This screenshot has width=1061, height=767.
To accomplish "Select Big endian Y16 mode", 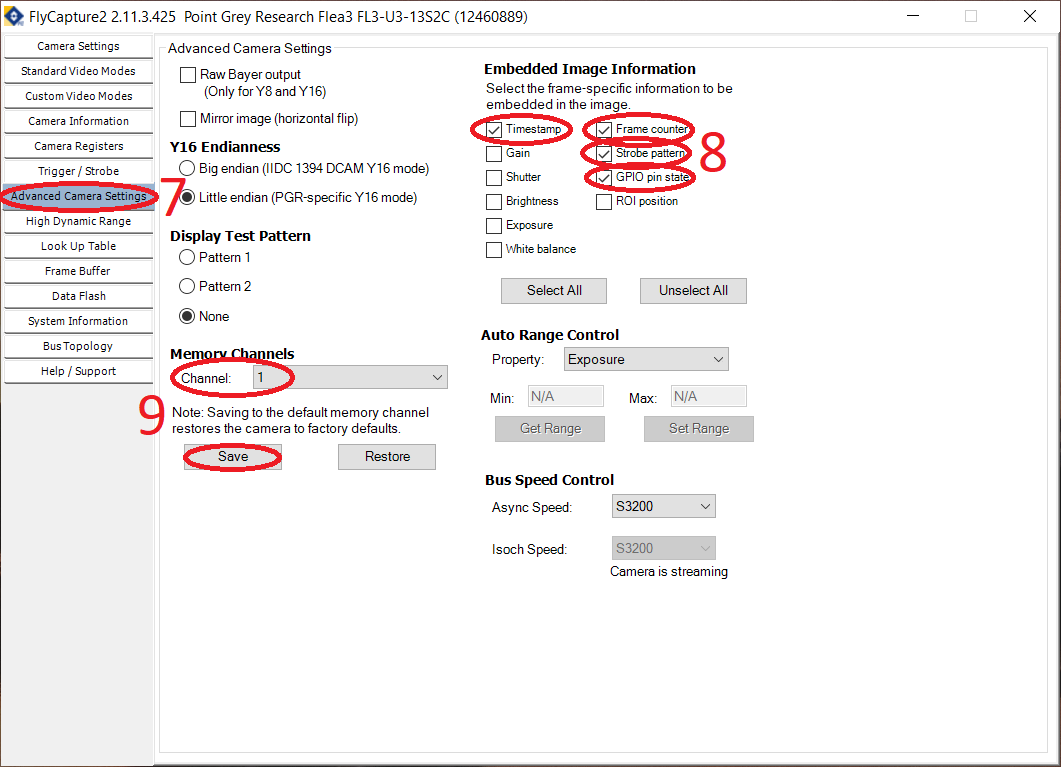I will point(188,169).
